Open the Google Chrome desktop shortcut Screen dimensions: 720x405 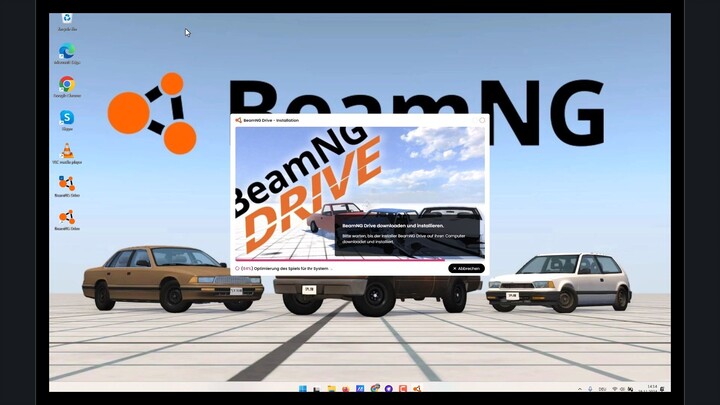(x=67, y=87)
